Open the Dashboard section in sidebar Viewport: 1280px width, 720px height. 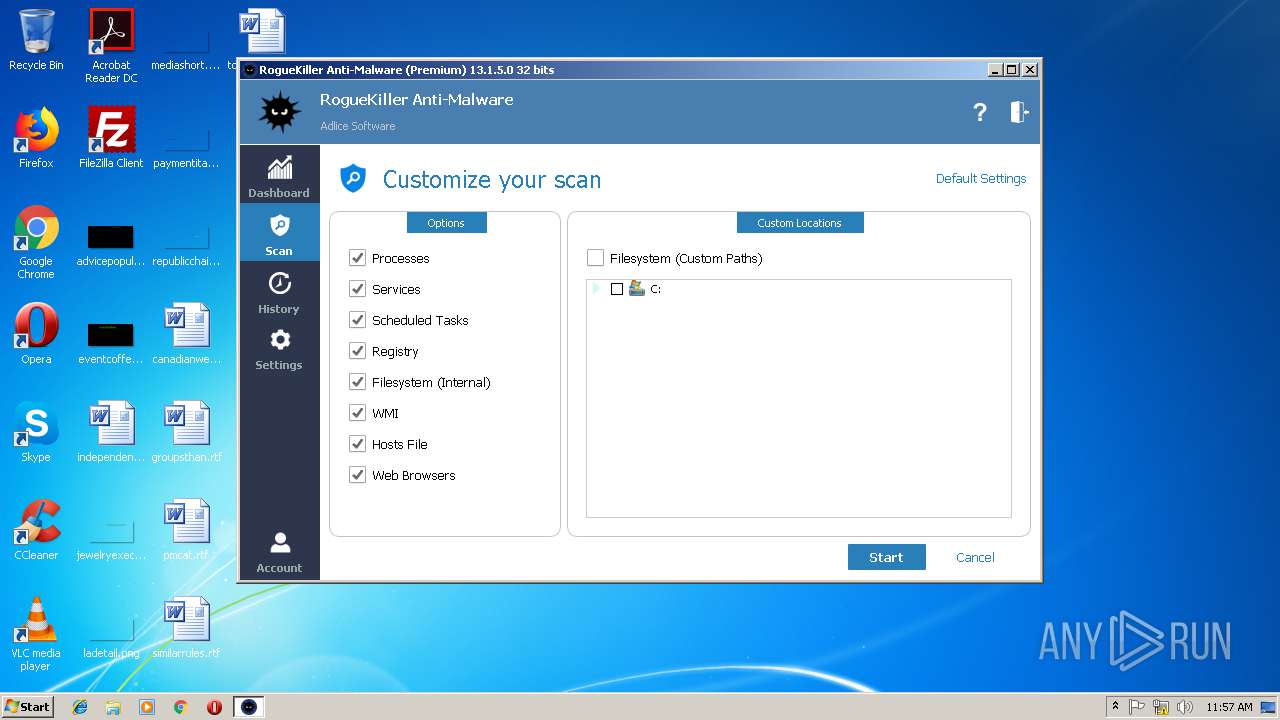[279, 175]
